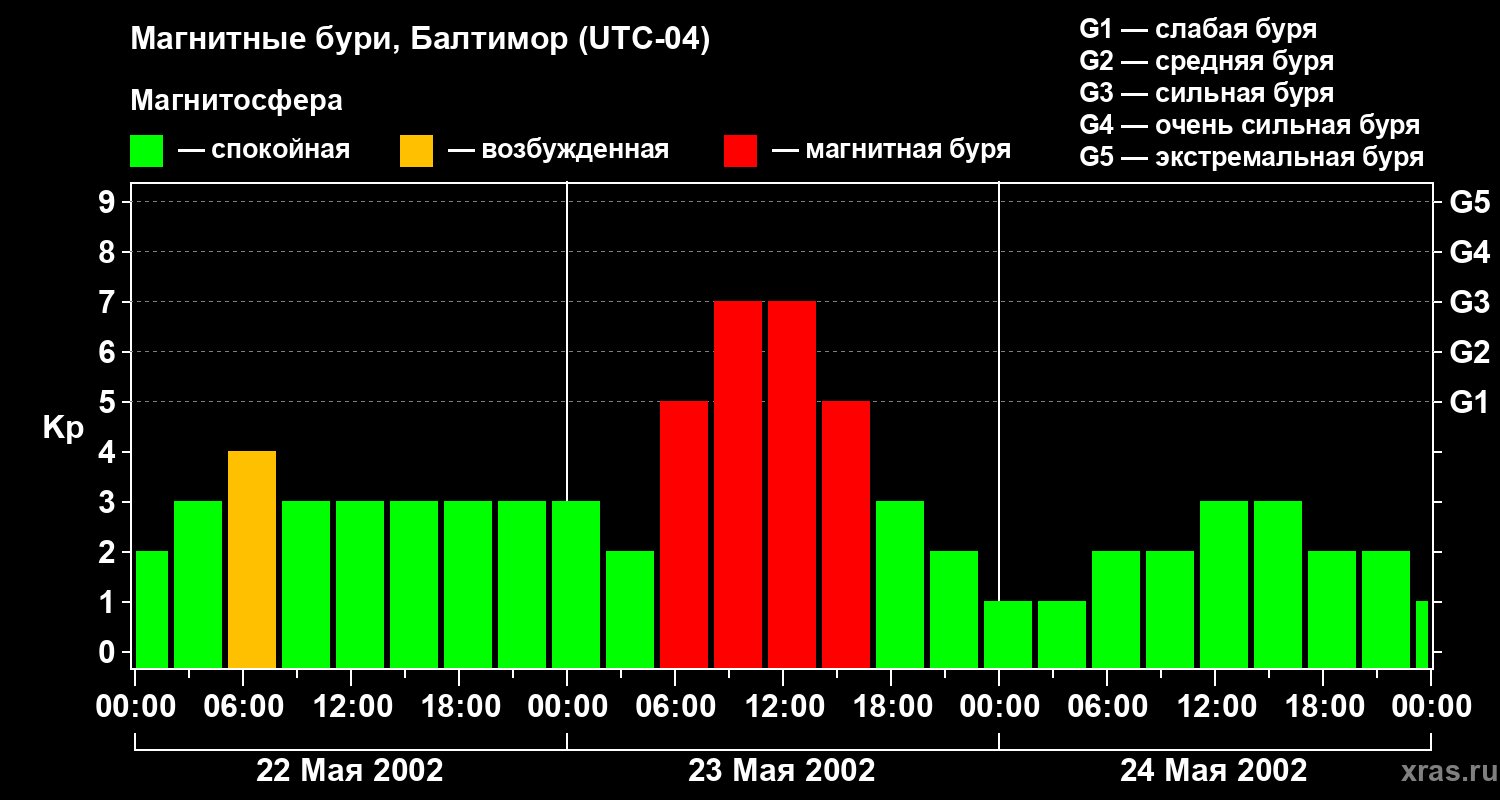Click the G3 label on the right axis
Image resolution: width=1500 pixels, height=800 pixels.
[1469, 302]
